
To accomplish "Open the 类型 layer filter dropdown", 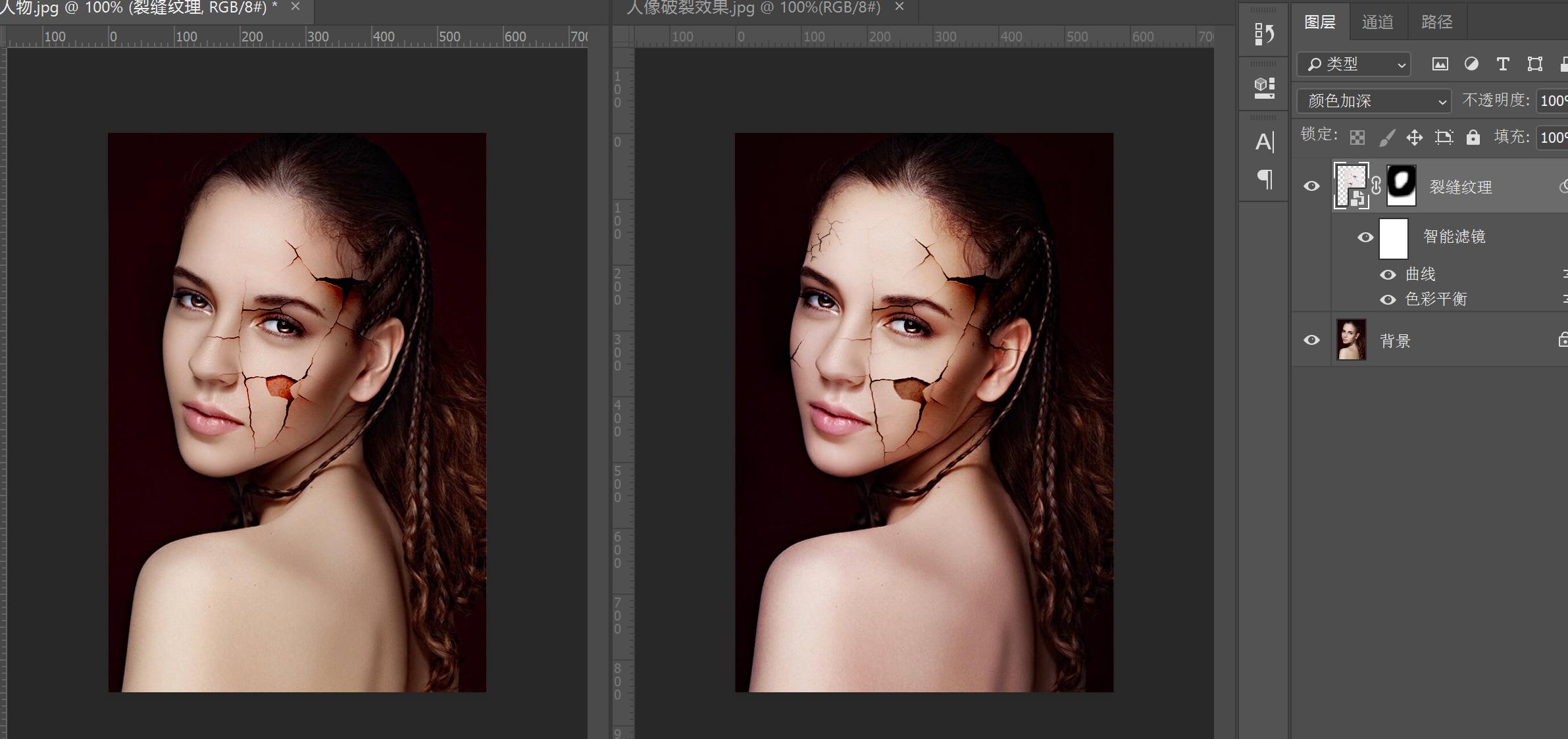I will click(1354, 64).
